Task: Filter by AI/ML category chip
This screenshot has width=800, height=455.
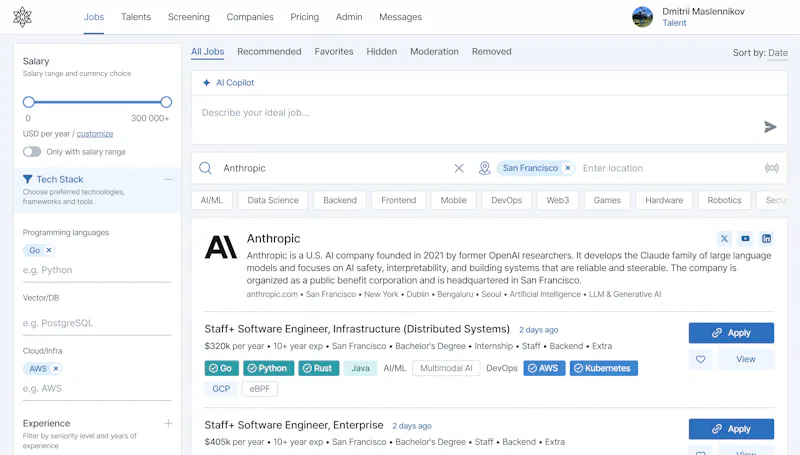Action: tap(212, 200)
